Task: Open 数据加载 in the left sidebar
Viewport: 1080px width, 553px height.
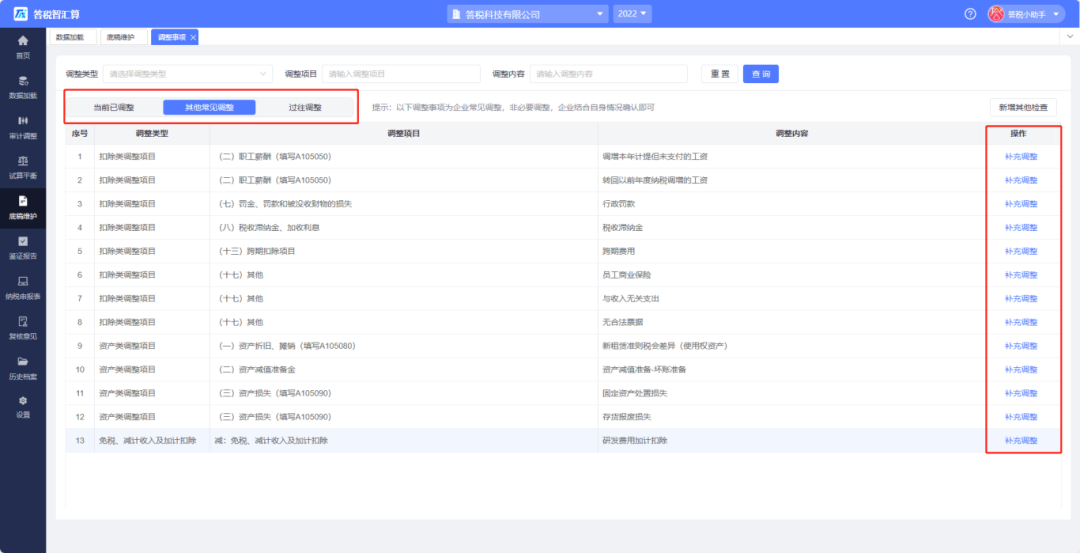Action: pyautogui.click(x=23, y=87)
